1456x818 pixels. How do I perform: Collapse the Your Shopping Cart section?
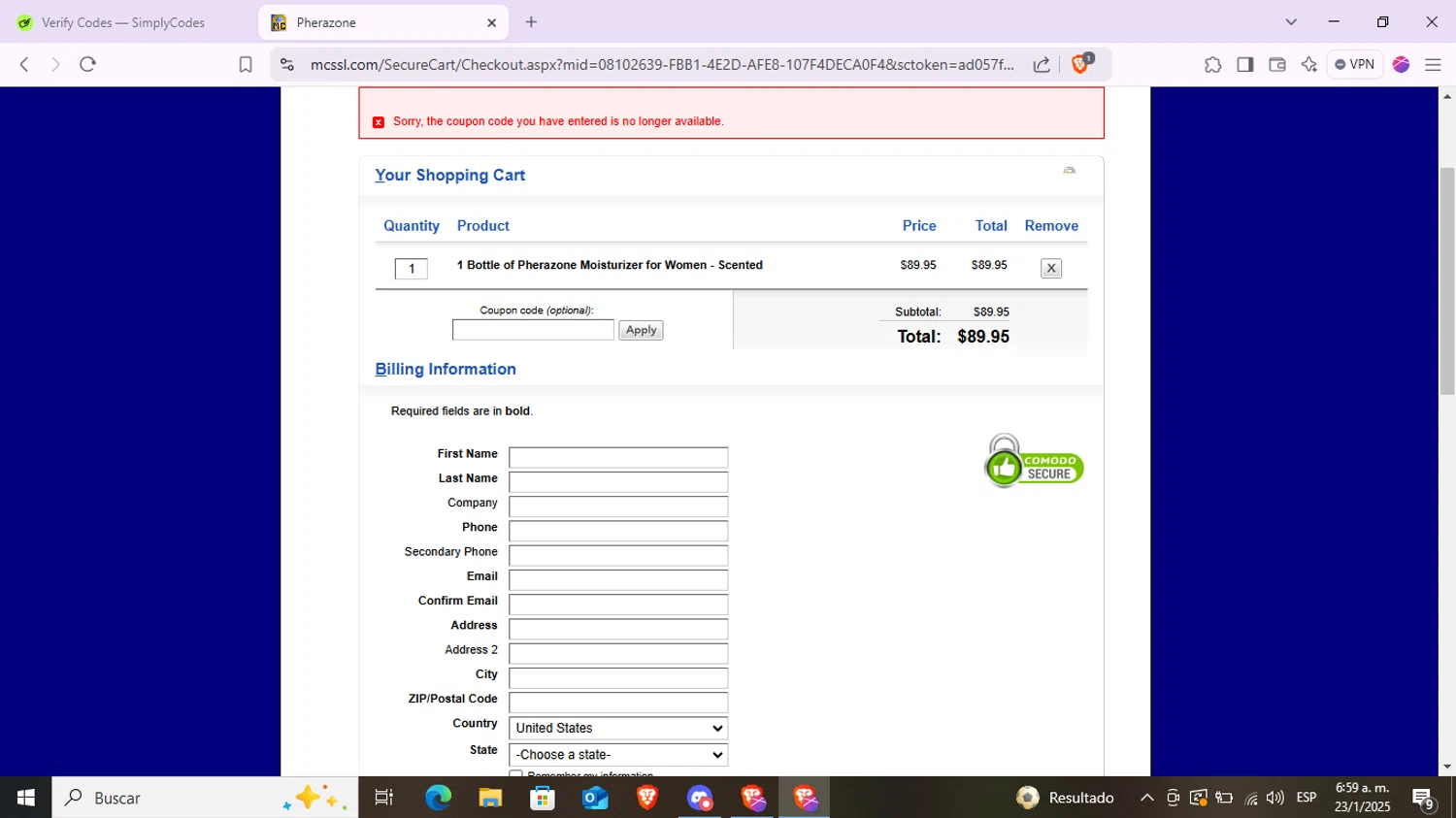tap(1069, 171)
